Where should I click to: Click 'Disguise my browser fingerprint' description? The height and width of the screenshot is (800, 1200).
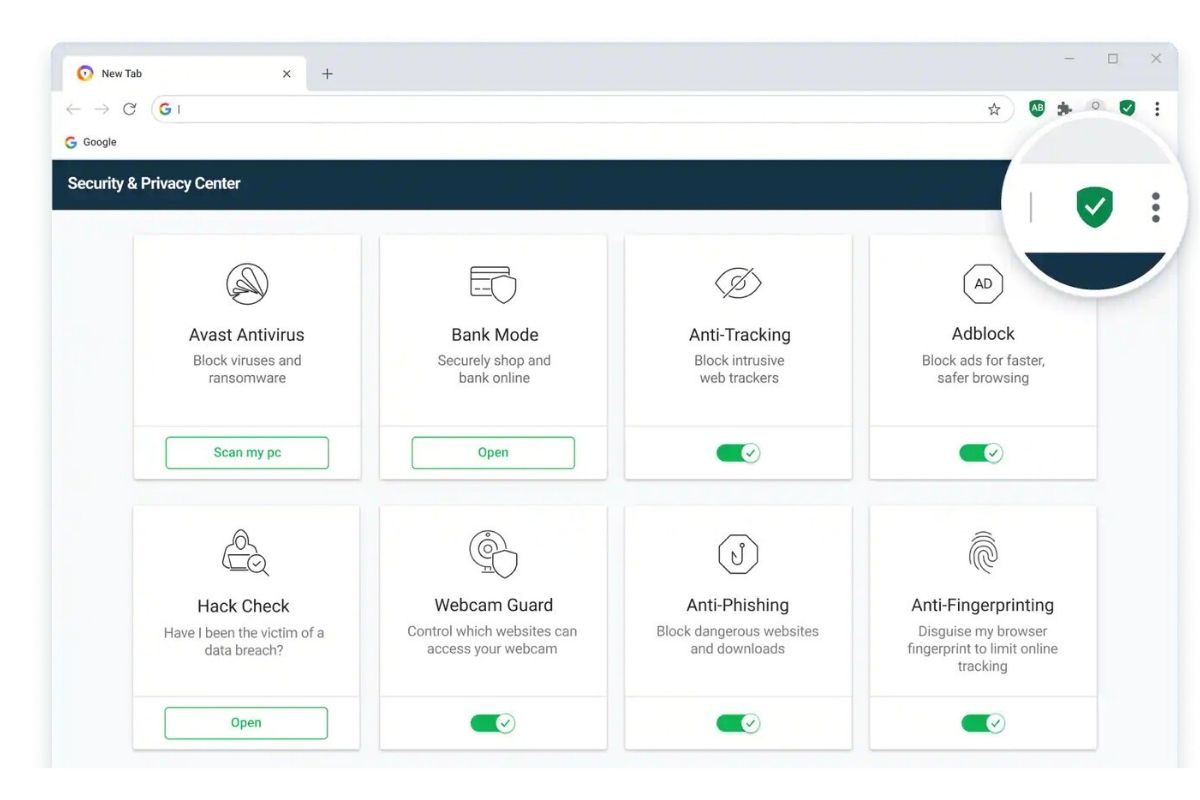click(x=982, y=649)
